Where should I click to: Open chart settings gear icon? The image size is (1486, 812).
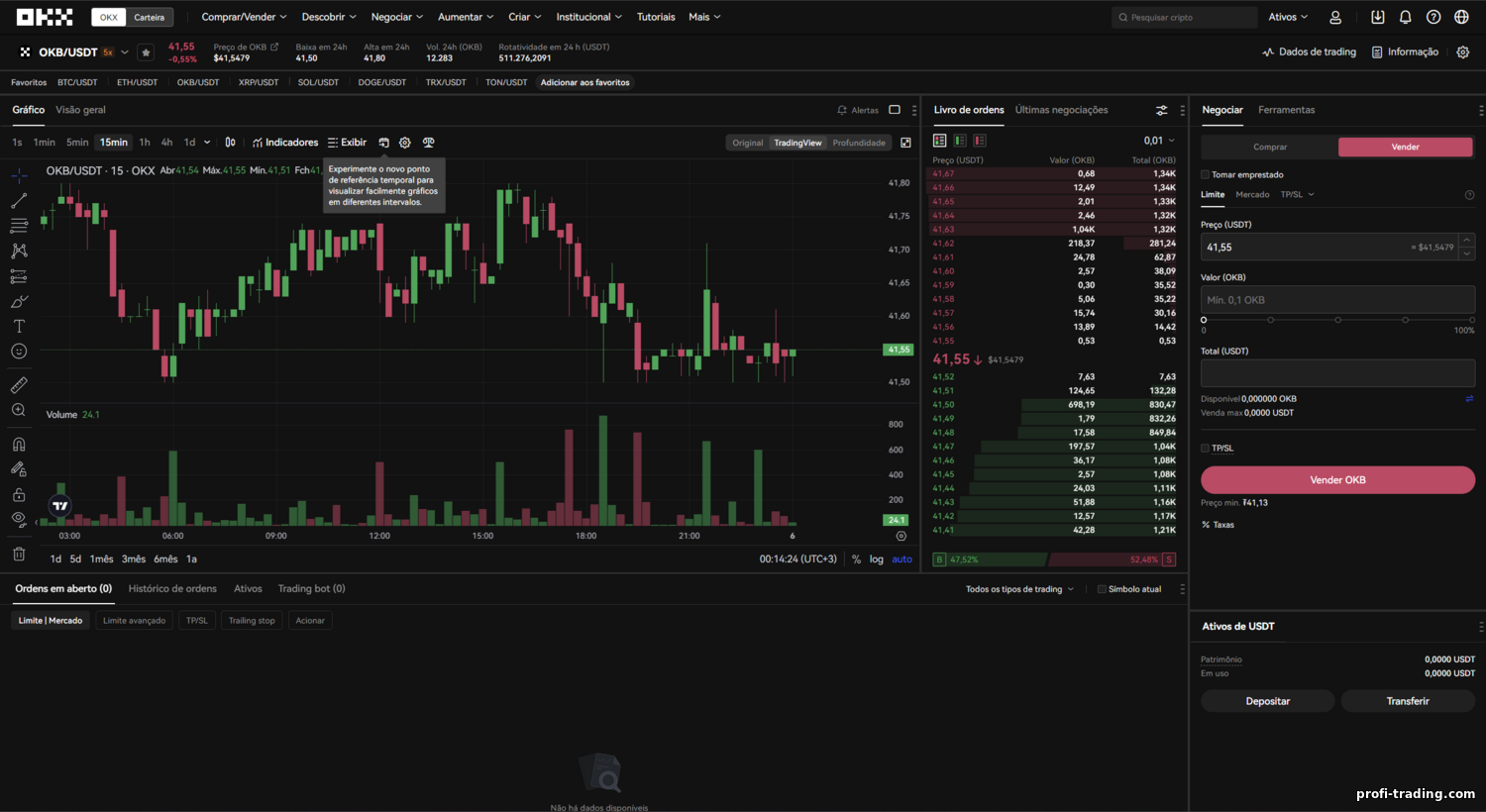(x=405, y=143)
